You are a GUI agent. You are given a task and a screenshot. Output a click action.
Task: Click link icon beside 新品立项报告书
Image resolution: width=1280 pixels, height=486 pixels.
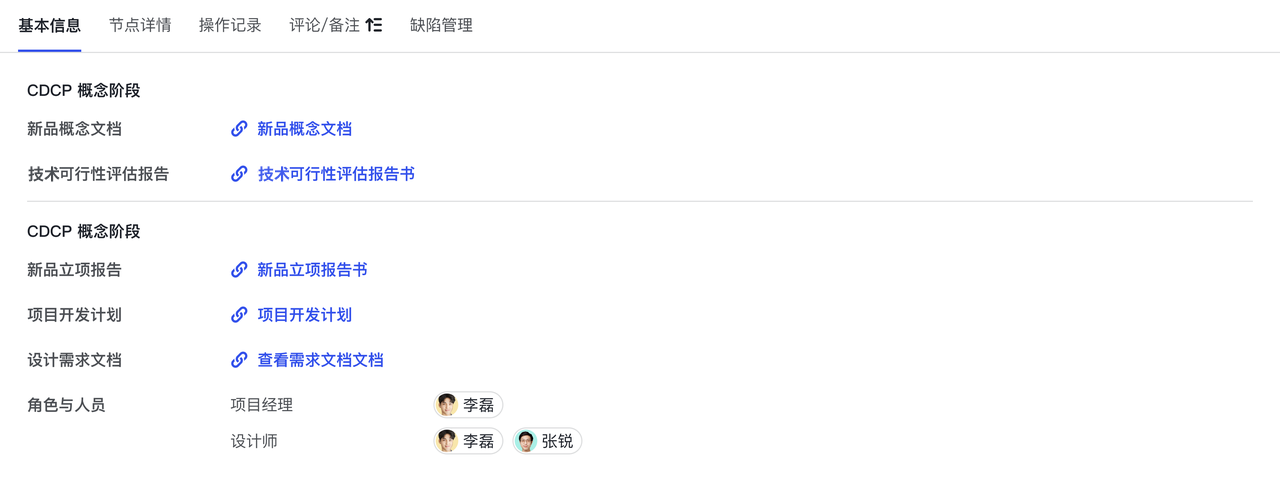coord(239,270)
